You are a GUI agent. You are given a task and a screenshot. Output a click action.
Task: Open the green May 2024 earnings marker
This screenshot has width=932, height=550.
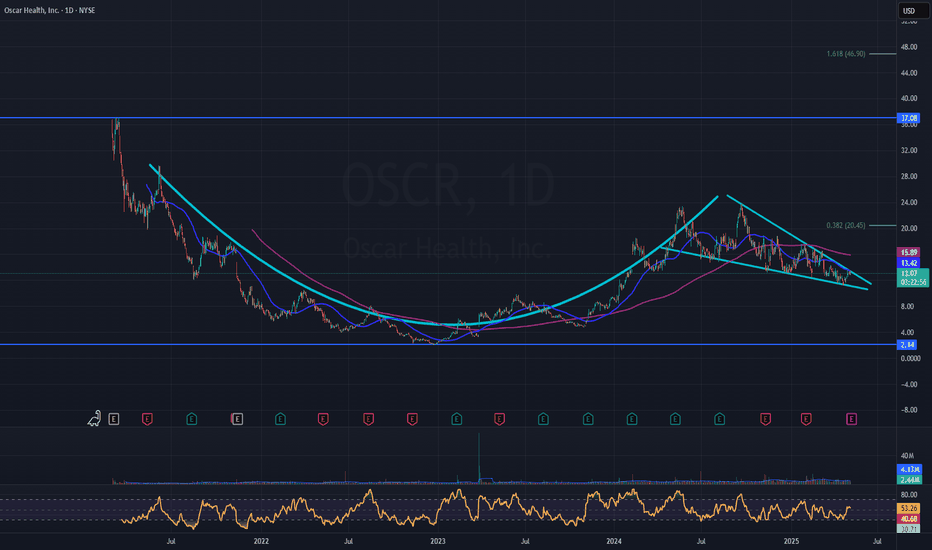pos(675,419)
